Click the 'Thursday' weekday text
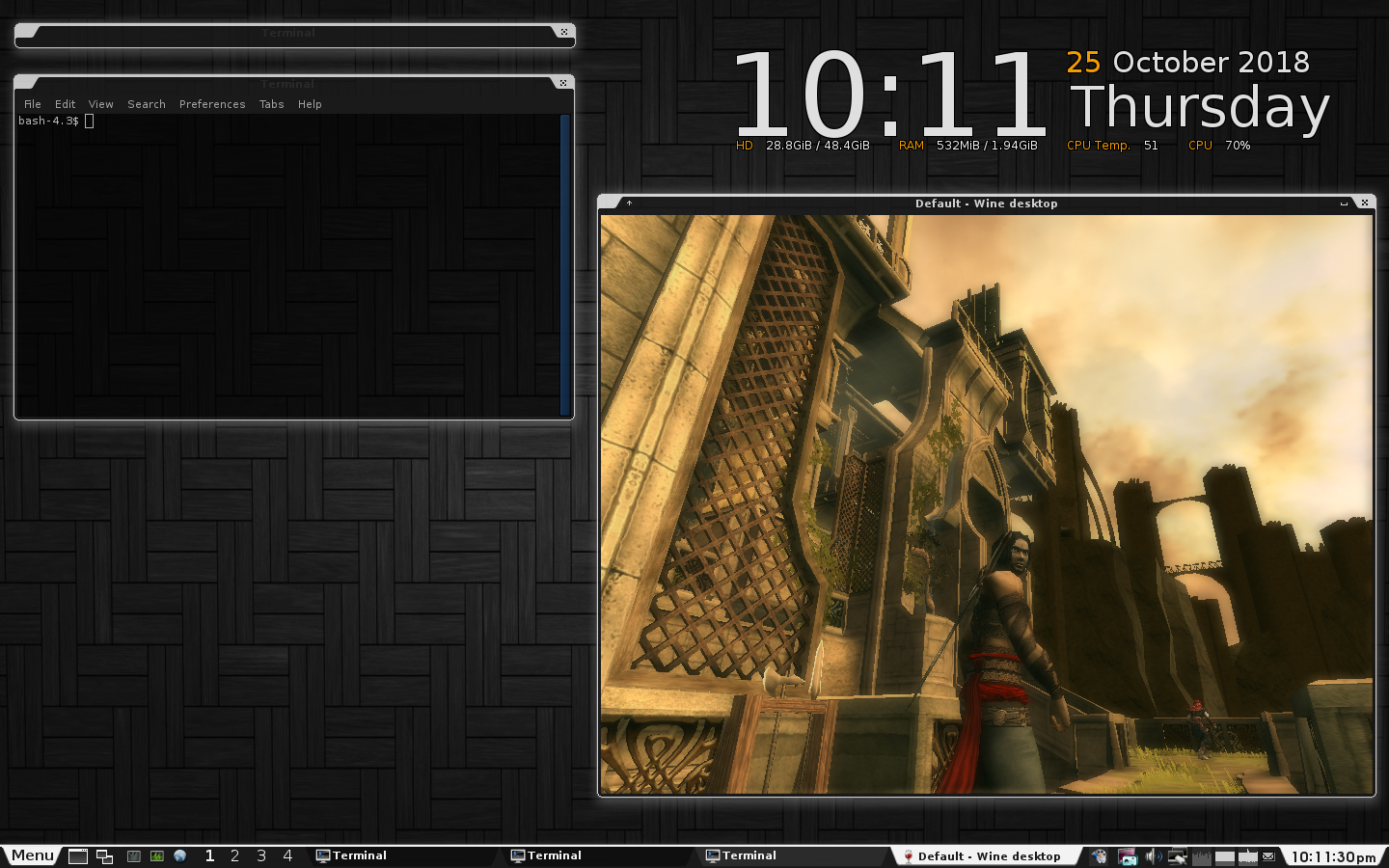1389x868 pixels. pos(1201,107)
